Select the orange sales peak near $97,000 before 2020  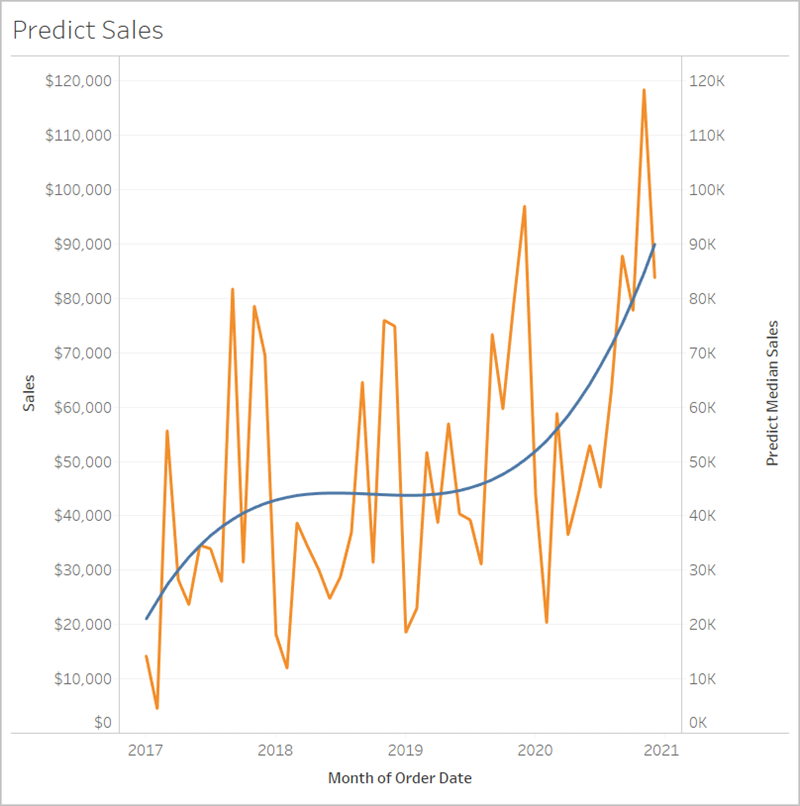pyautogui.click(x=524, y=206)
